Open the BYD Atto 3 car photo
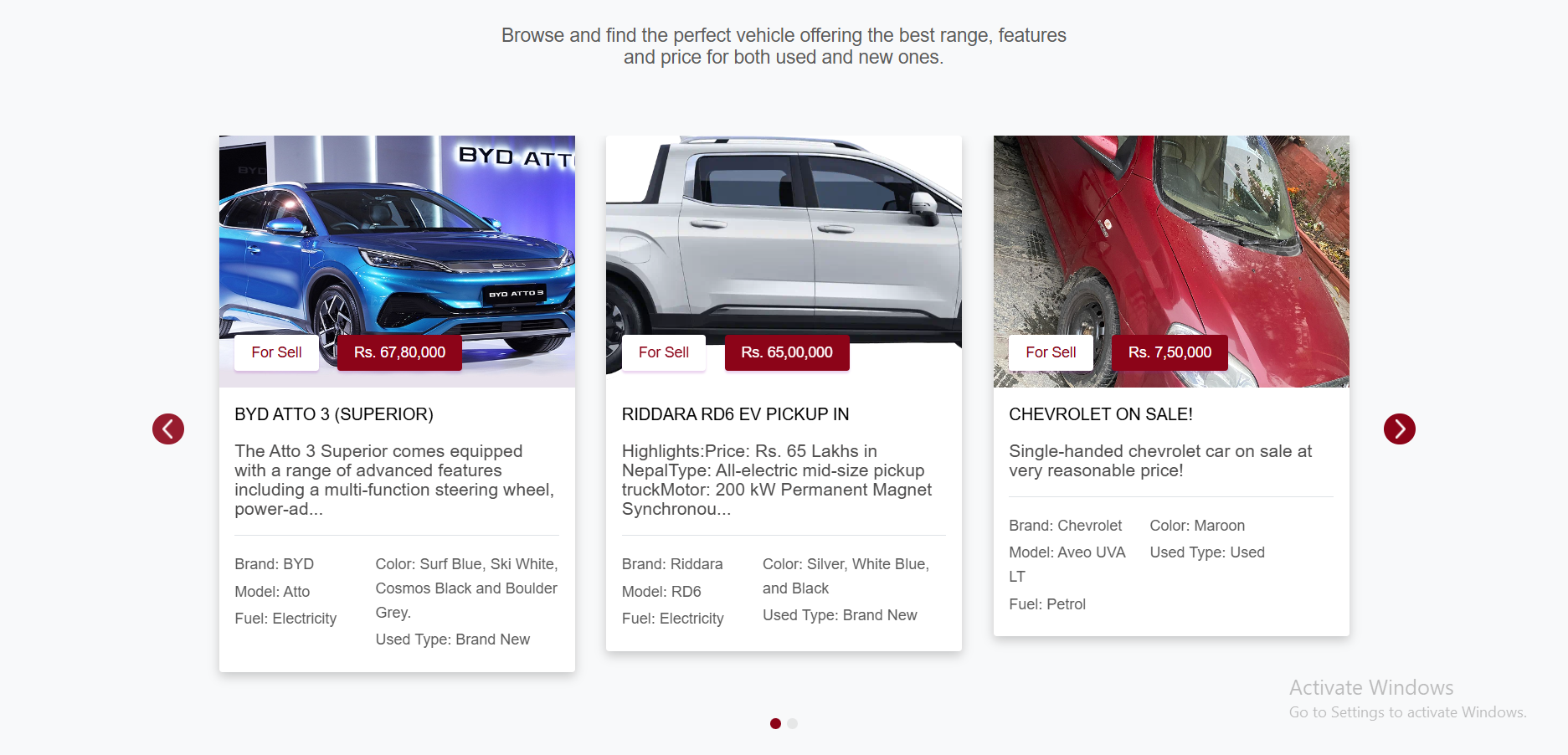Screen dimensions: 1568x755 tap(397, 261)
